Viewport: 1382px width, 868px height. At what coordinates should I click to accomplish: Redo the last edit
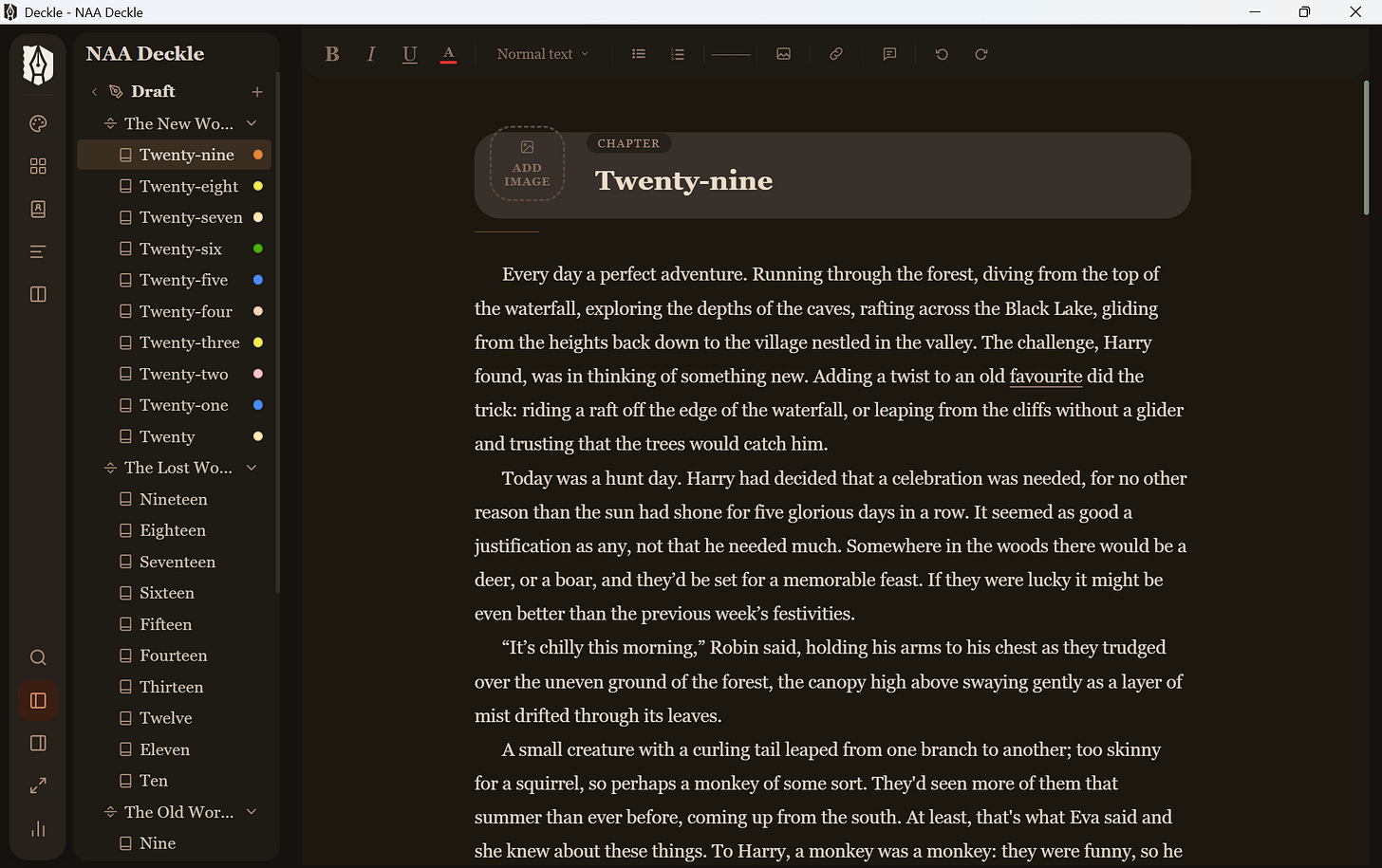click(981, 54)
